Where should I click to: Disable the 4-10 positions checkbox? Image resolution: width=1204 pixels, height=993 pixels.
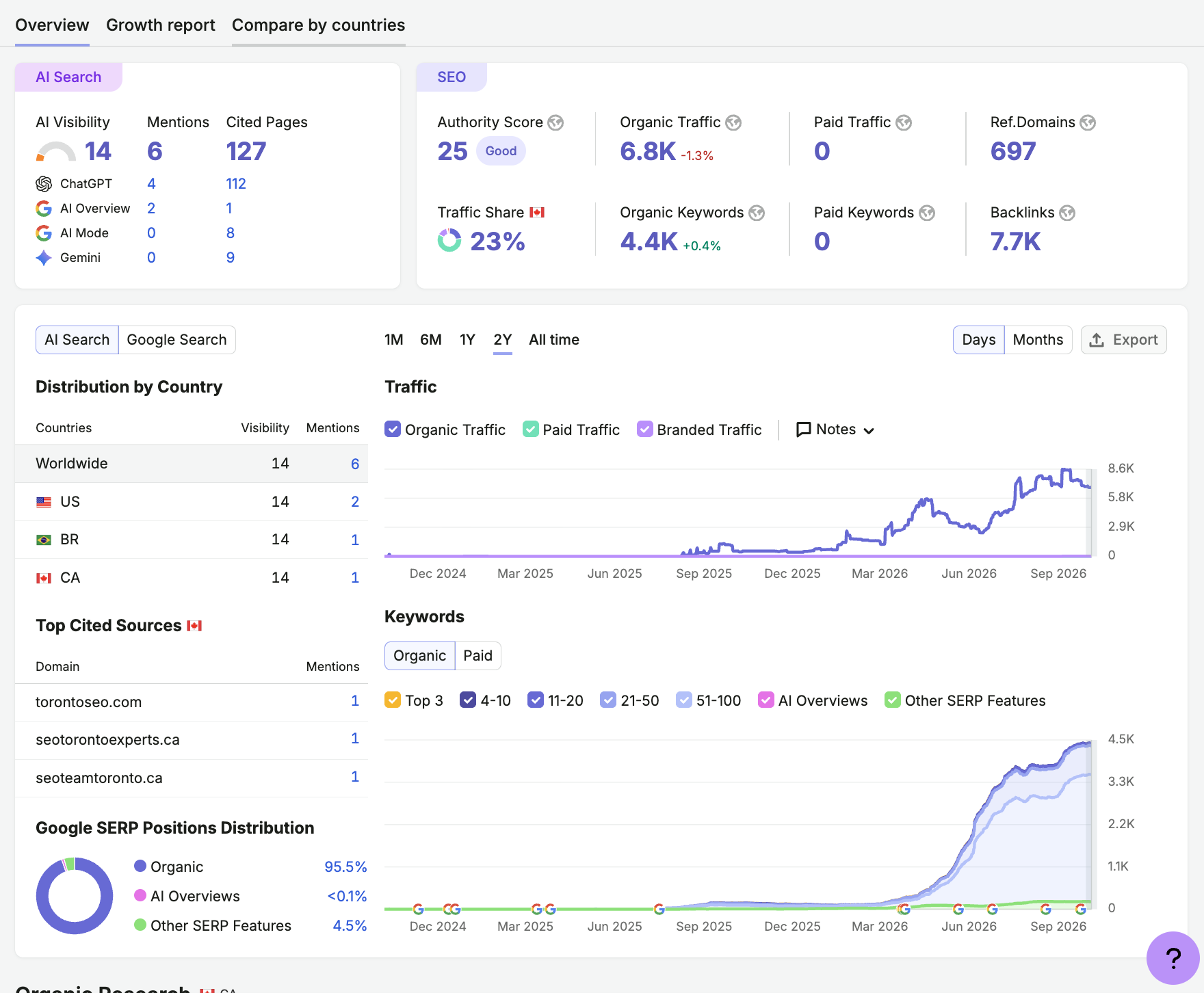pyautogui.click(x=468, y=700)
